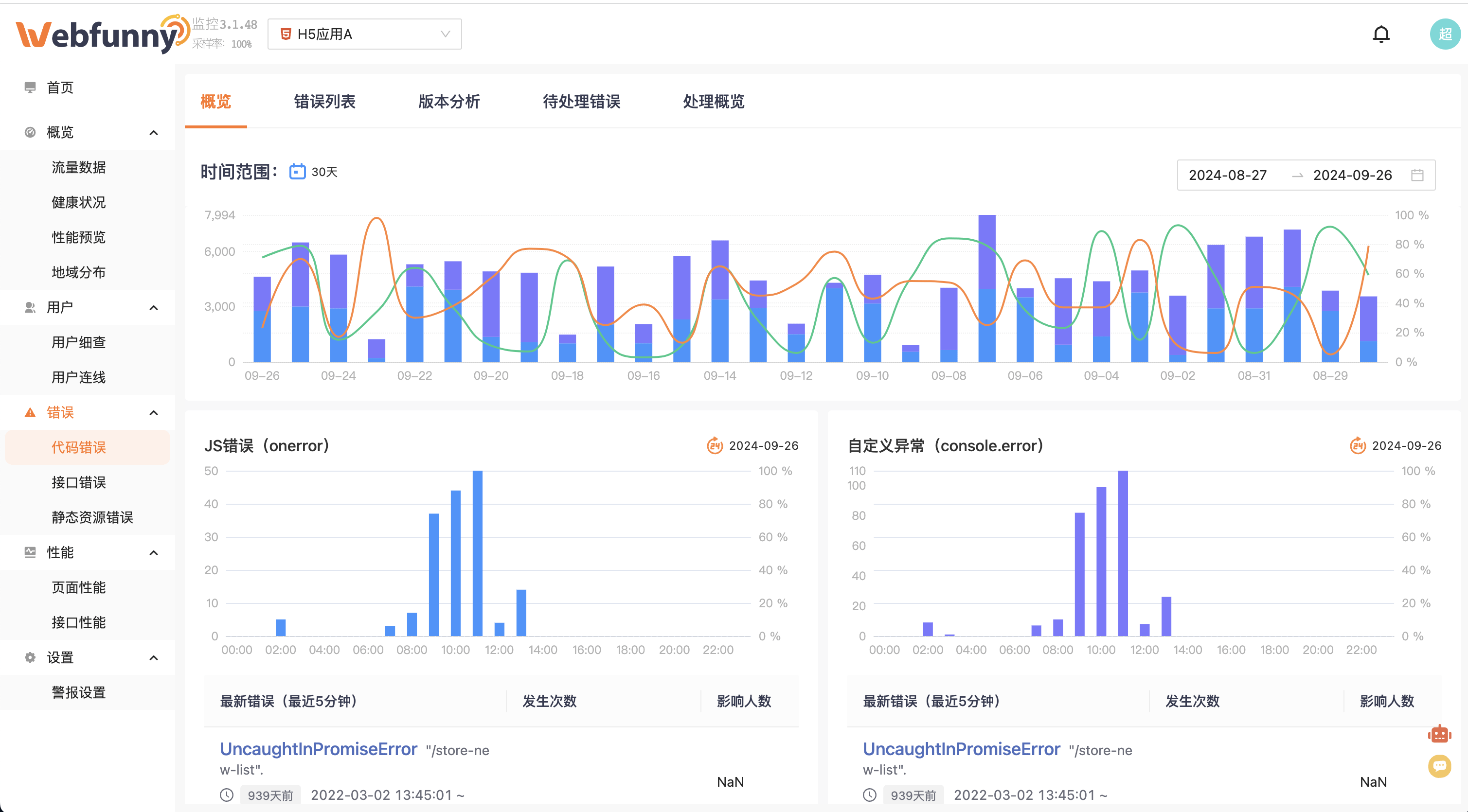Collapse the 性能 sidebar group chevron

pyautogui.click(x=153, y=553)
